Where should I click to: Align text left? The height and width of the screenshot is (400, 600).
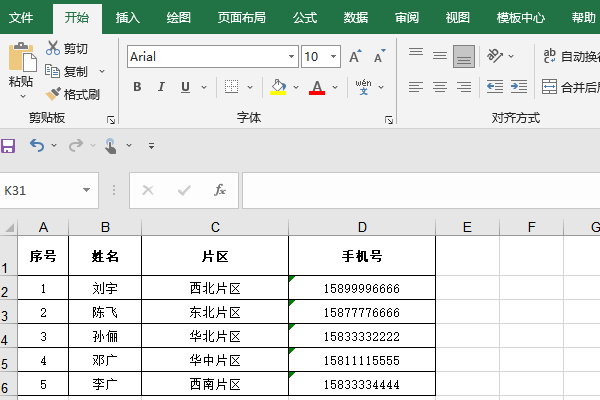416,87
